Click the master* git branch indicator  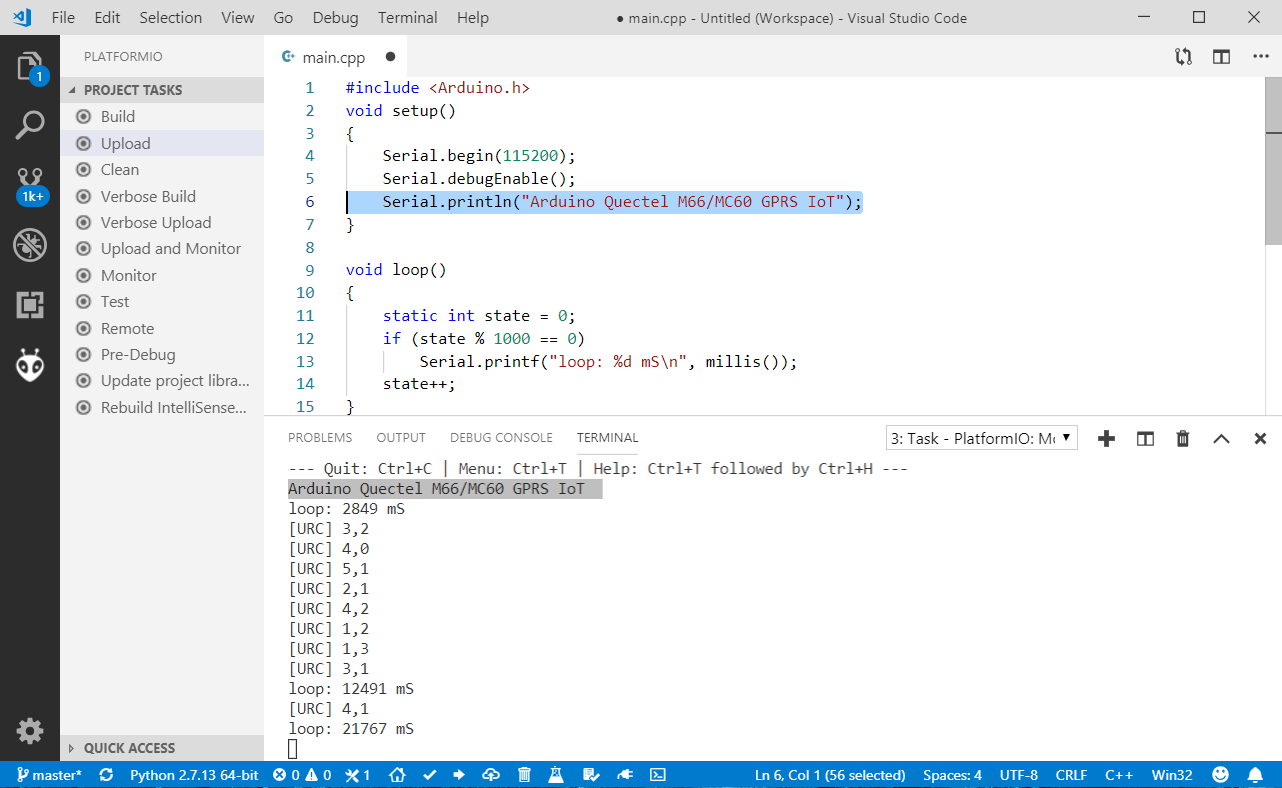pyautogui.click(x=49, y=775)
